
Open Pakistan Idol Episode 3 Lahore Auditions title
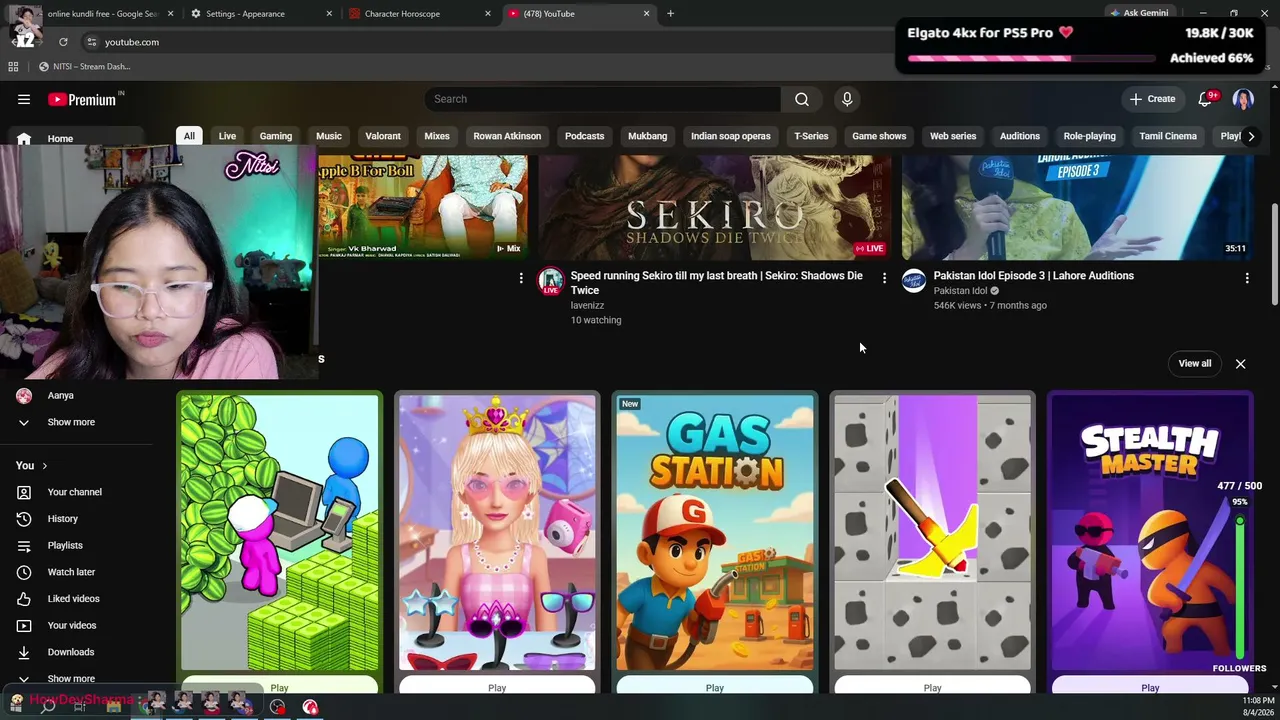[1034, 276]
